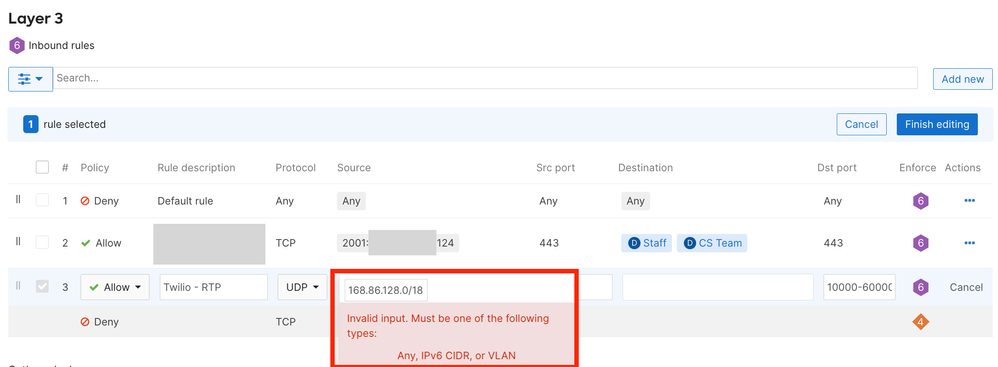Grab the drag handle of rule 2
998x367 pixels.
click(18, 242)
